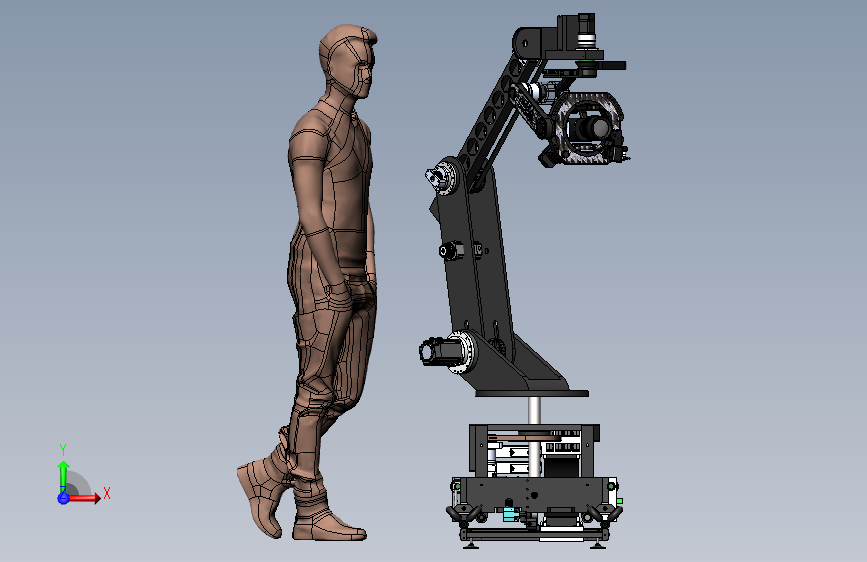Click the red X axis arrow of triad
The width and height of the screenshot is (867, 562).
pos(83,498)
